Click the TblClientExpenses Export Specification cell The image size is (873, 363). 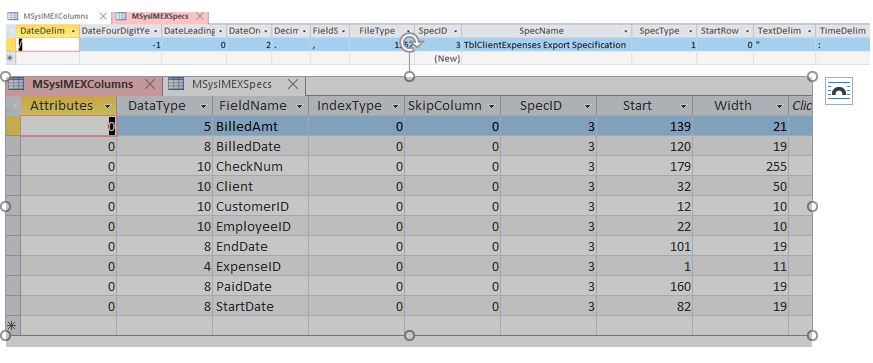[546, 45]
